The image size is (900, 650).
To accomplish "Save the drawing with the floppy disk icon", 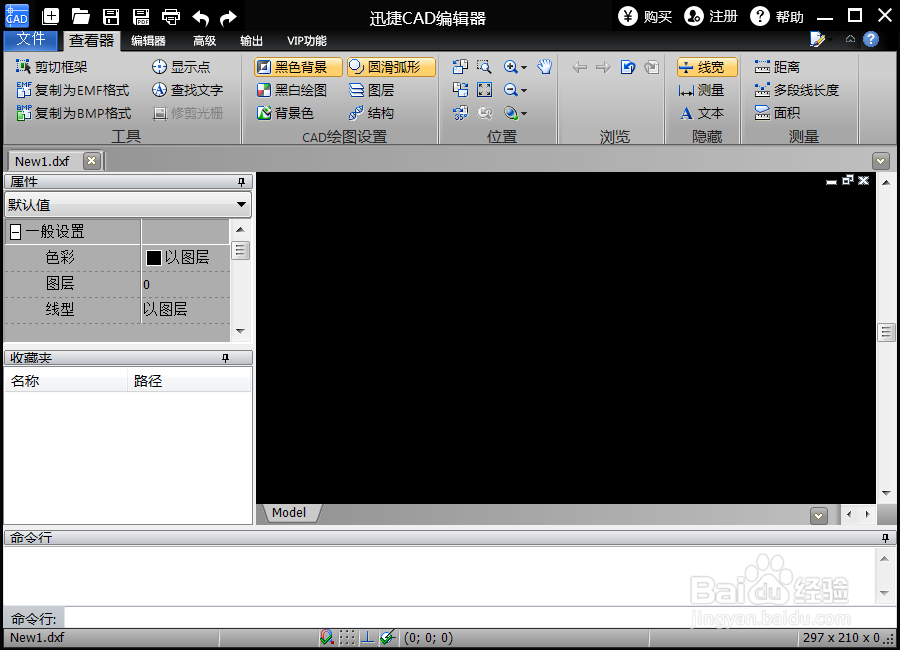I will coord(111,17).
